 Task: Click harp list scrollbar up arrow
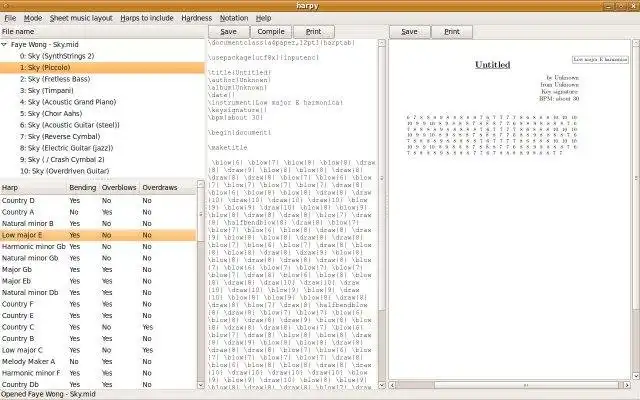coord(200,184)
